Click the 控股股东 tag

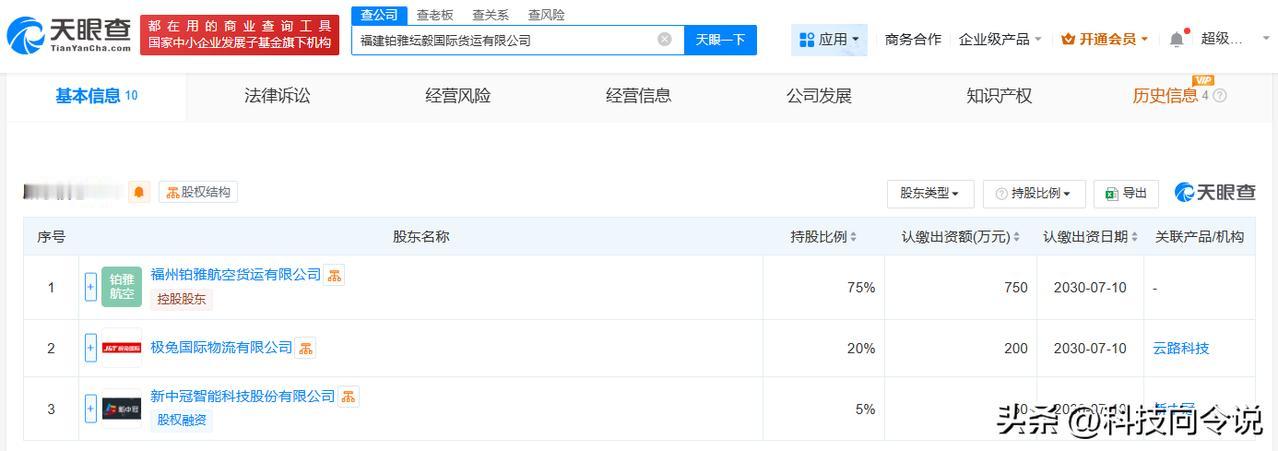click(x=182, y=298)
